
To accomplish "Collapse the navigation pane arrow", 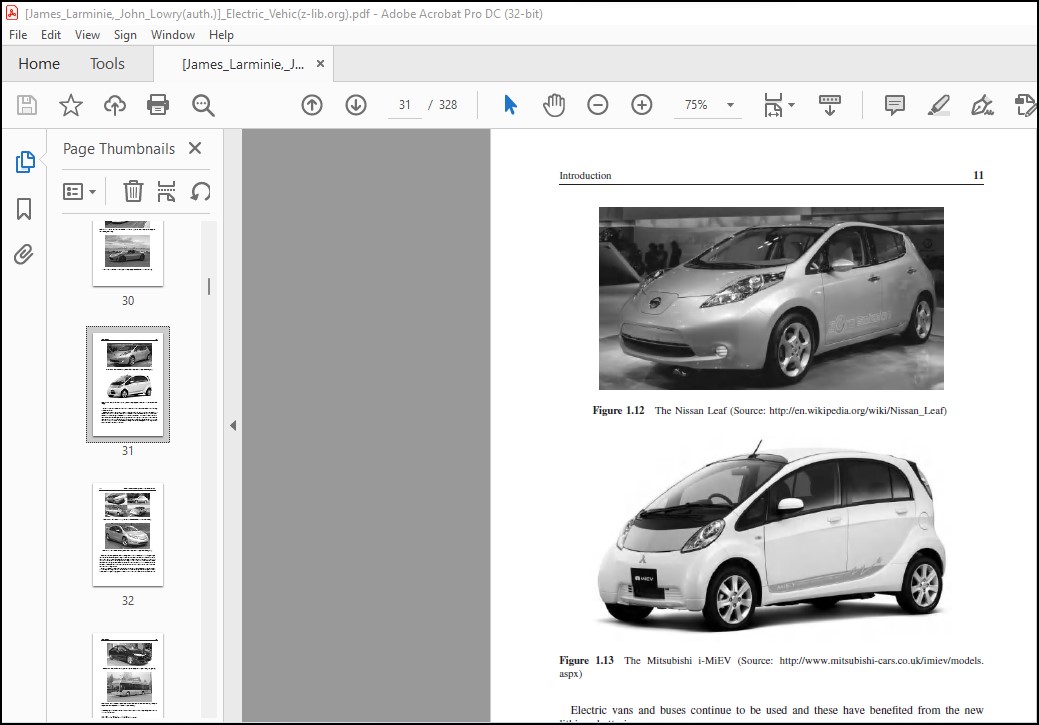I will click(233, 425).
